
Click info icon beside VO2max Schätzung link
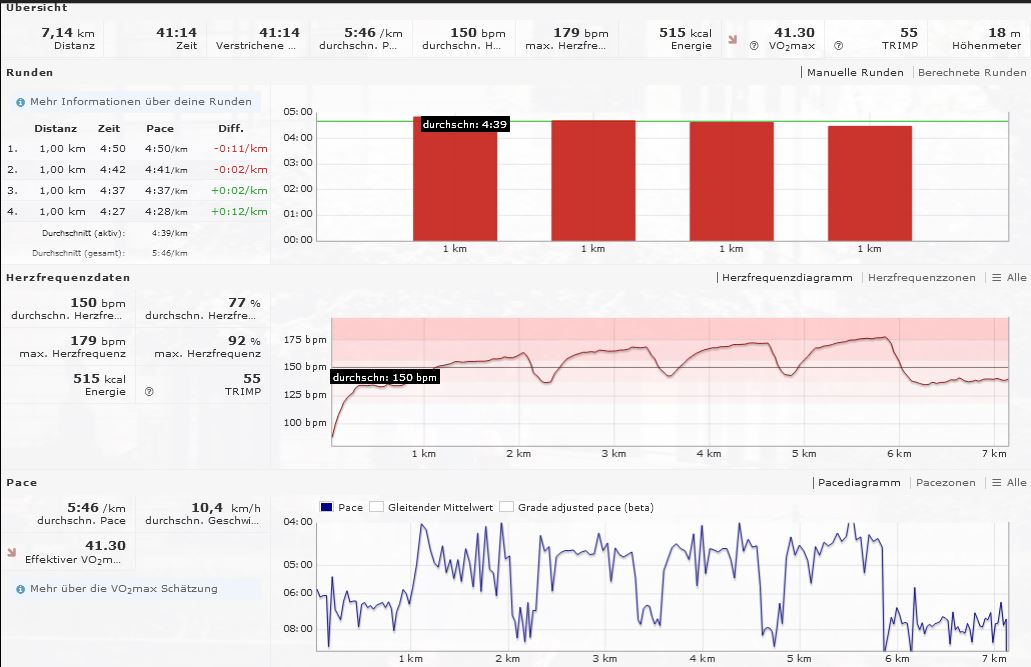point(20,589)
